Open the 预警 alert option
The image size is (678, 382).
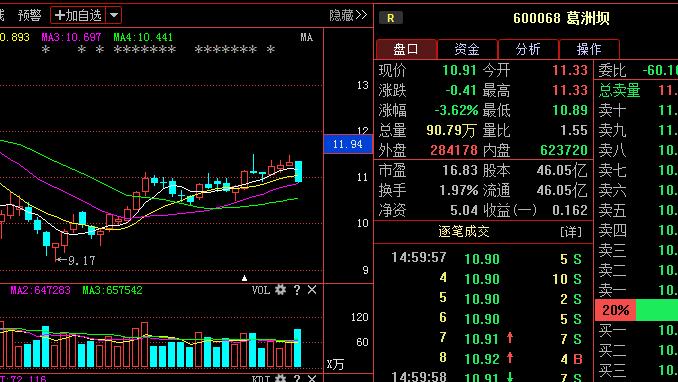click(29, 16)
